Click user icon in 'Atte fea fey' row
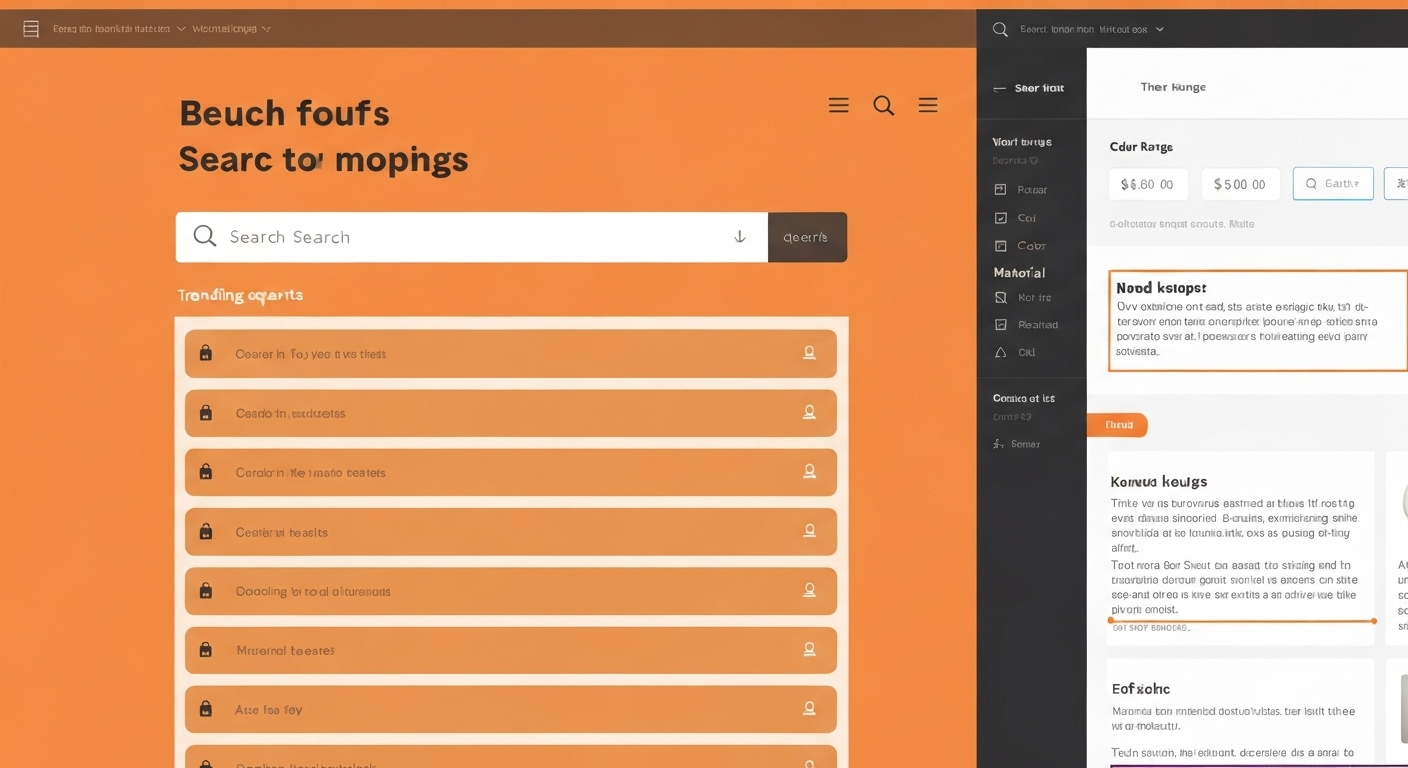The image size is (1408, 768). 809,708
